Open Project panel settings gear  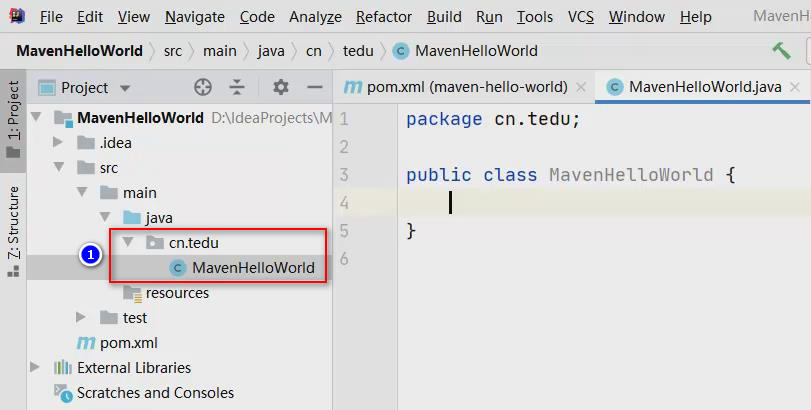pyautogui.click(x=281, y=87)
